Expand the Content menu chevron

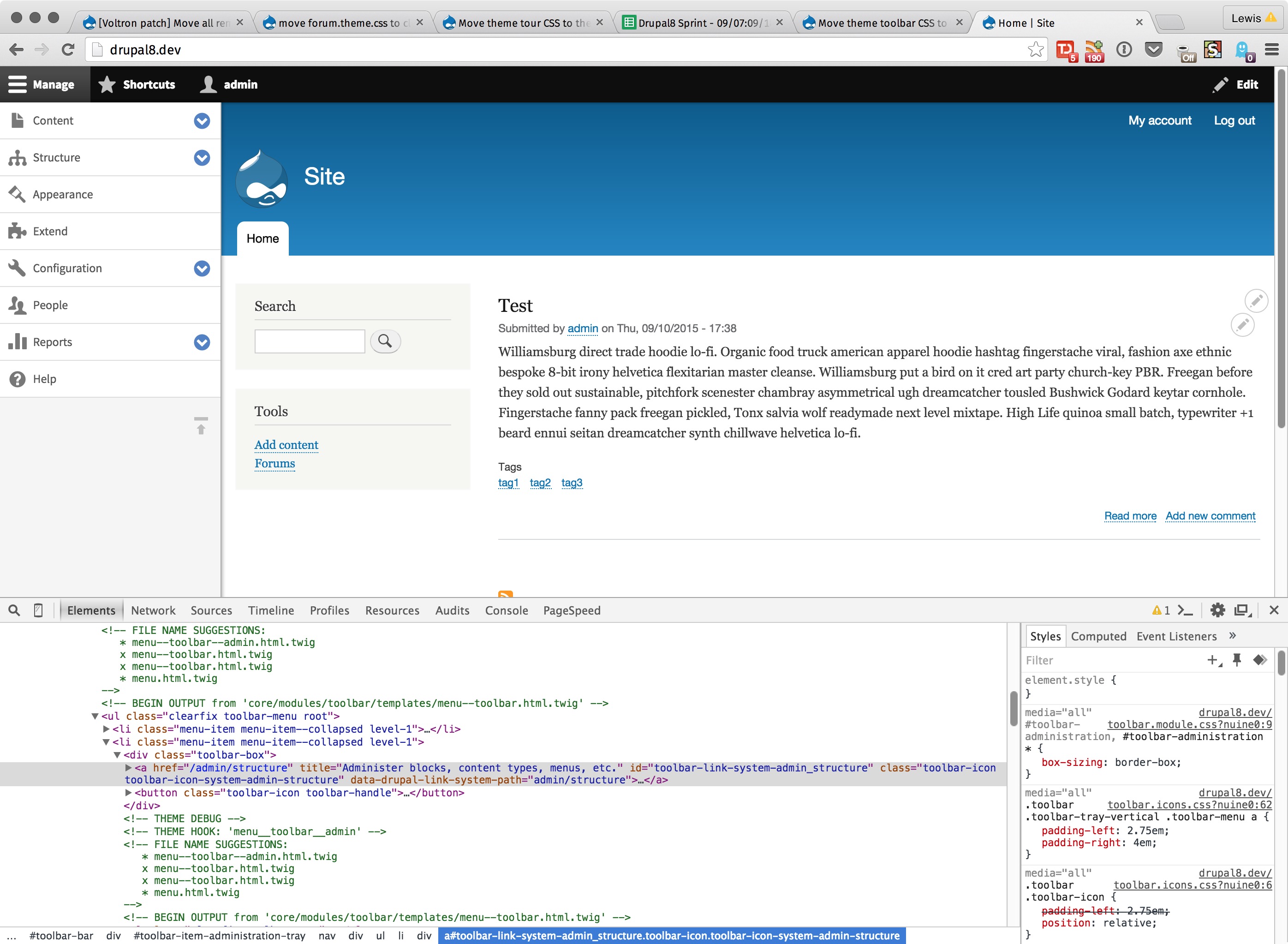[x=201, y=120]
